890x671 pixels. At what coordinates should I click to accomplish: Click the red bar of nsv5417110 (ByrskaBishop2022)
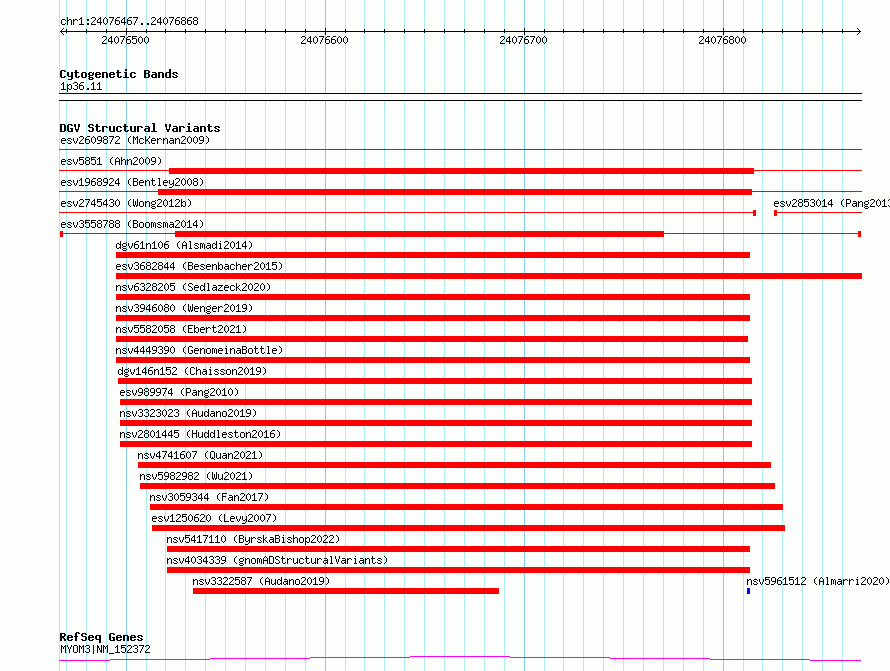[458, 549]
